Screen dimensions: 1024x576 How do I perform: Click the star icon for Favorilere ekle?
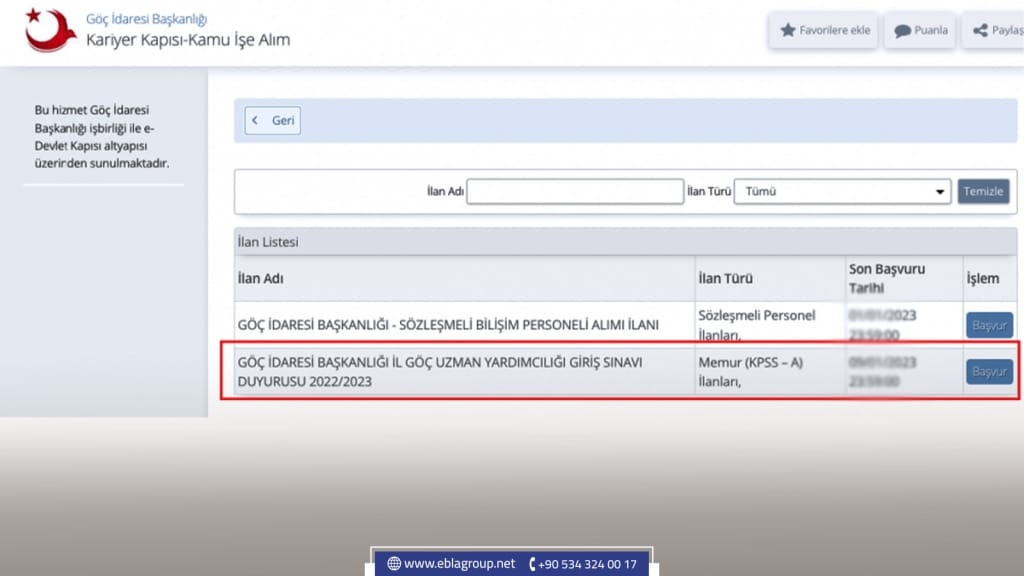(787, 30)
